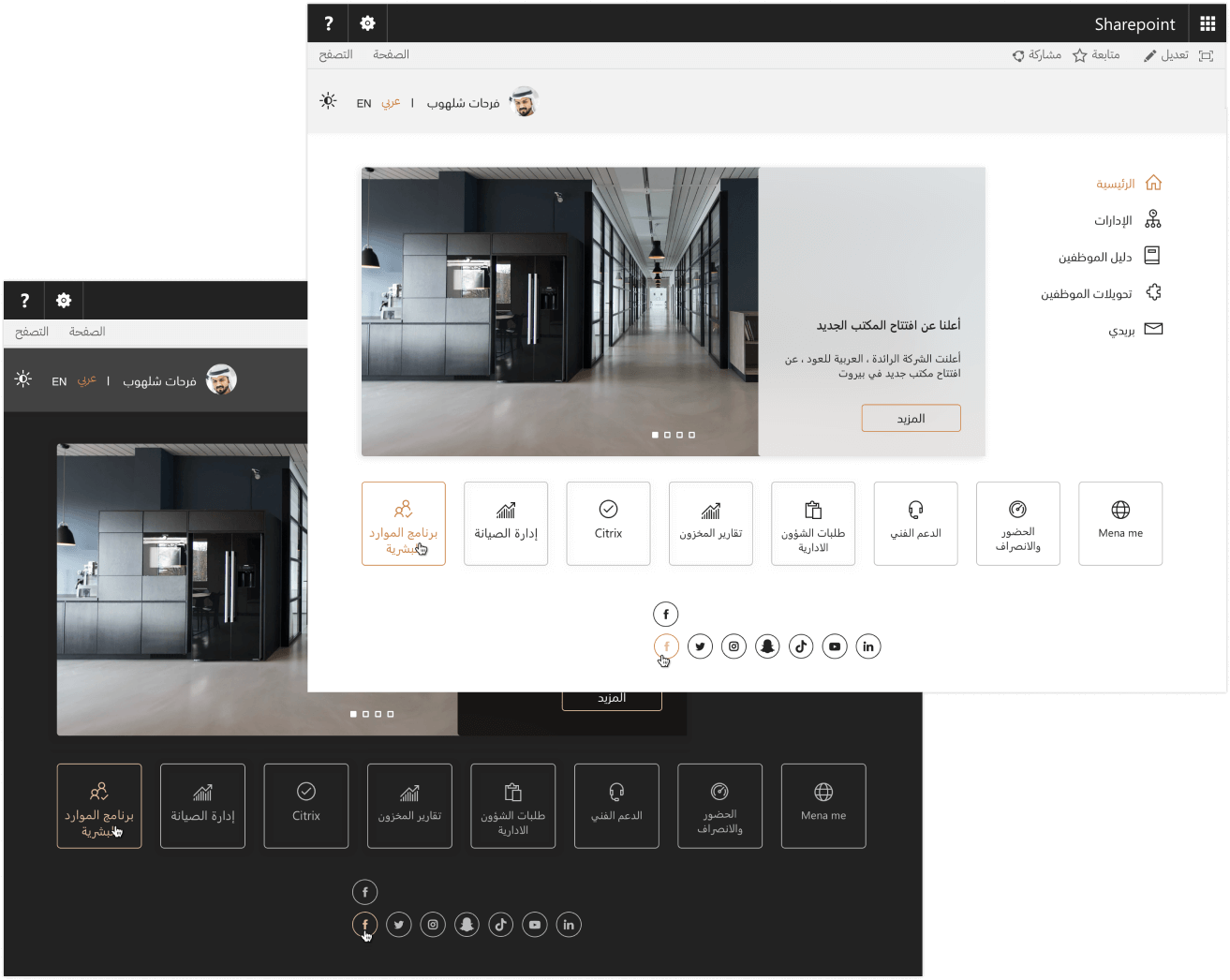Click the YouTube icon in the dark window
This screenshot has width=1230, height=980.
click(x=534, y=925)
